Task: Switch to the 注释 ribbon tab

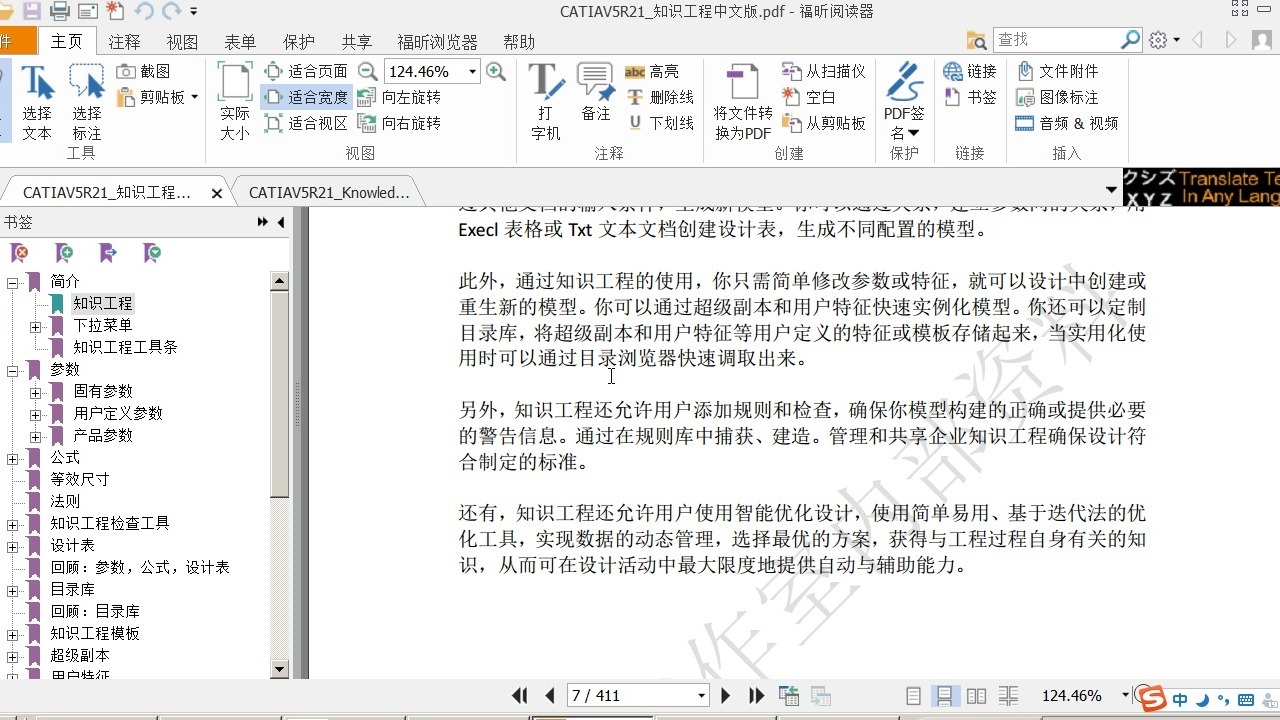Action: (x=125, y=42)
